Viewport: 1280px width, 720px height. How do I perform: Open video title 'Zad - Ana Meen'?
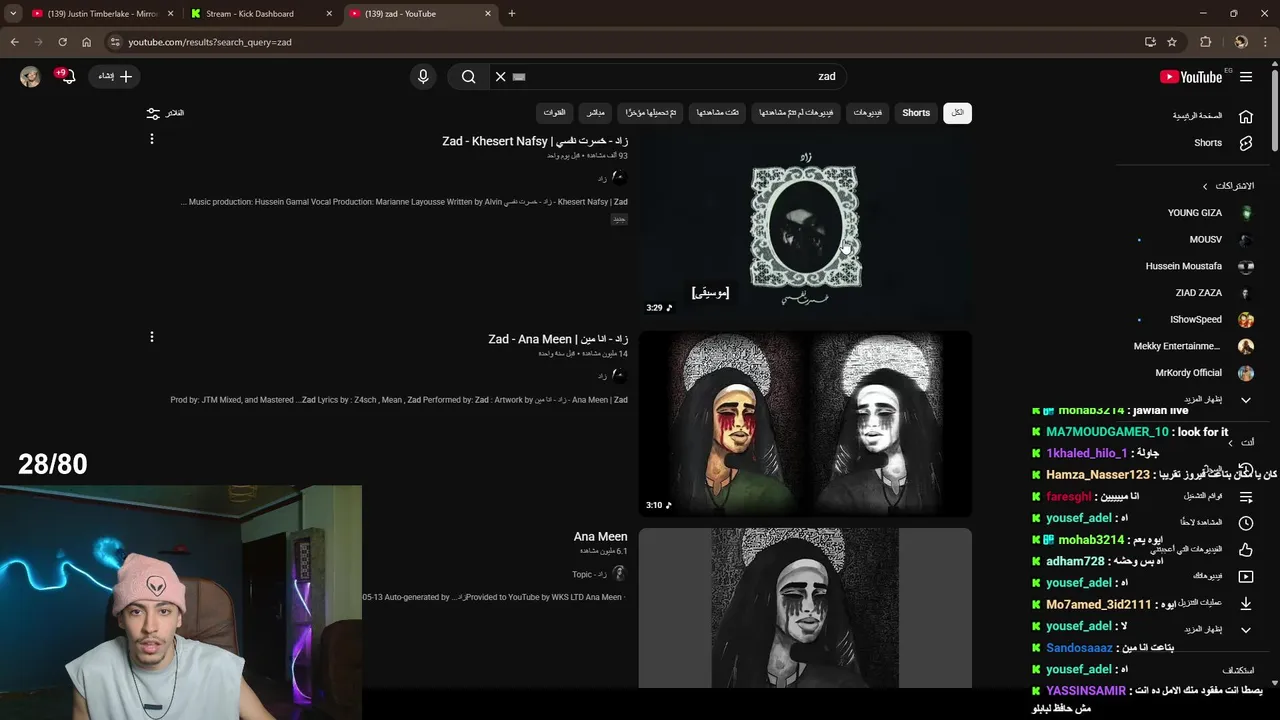point(558,339)
